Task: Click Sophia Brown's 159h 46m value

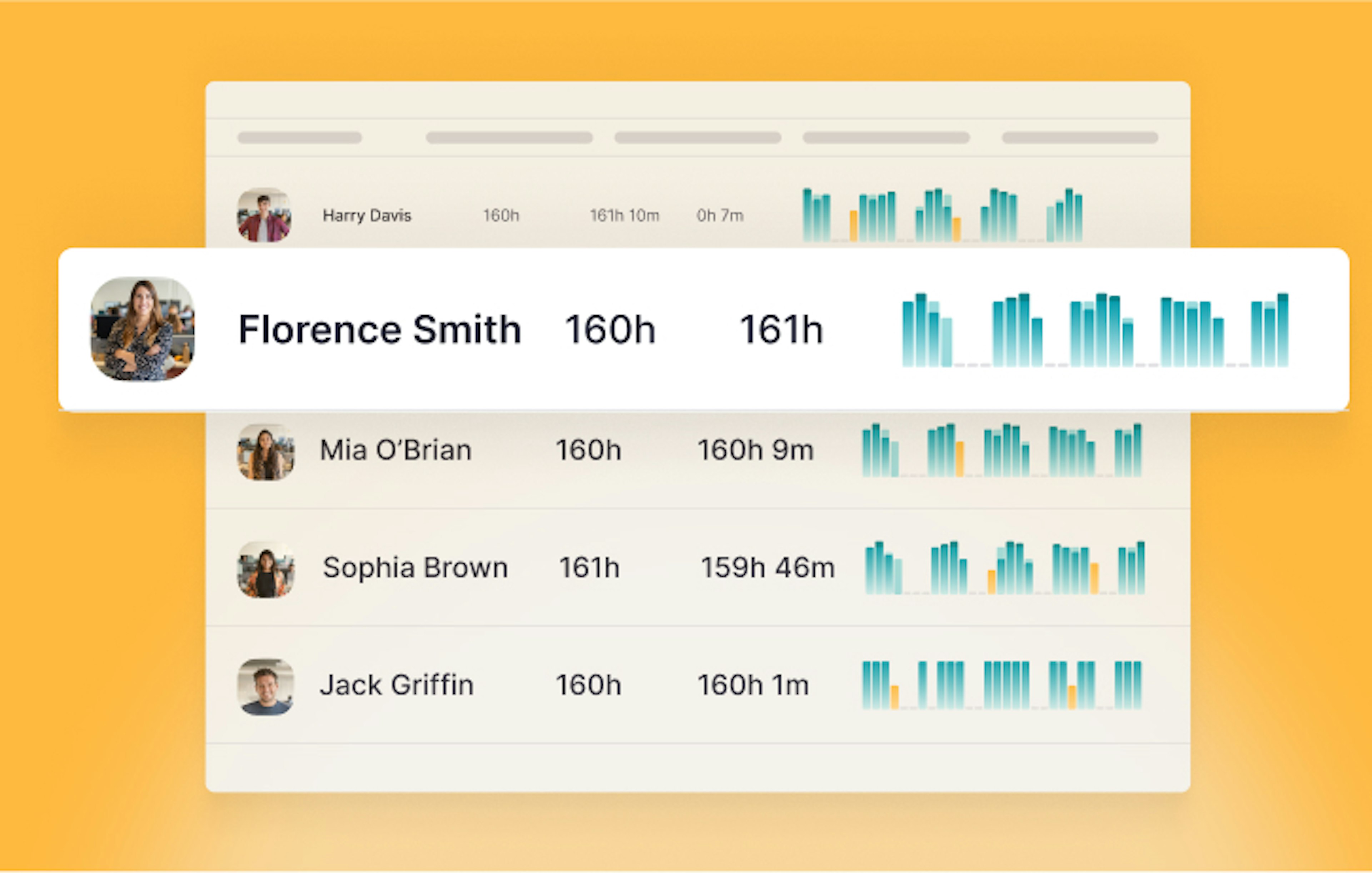Action: 767,567
